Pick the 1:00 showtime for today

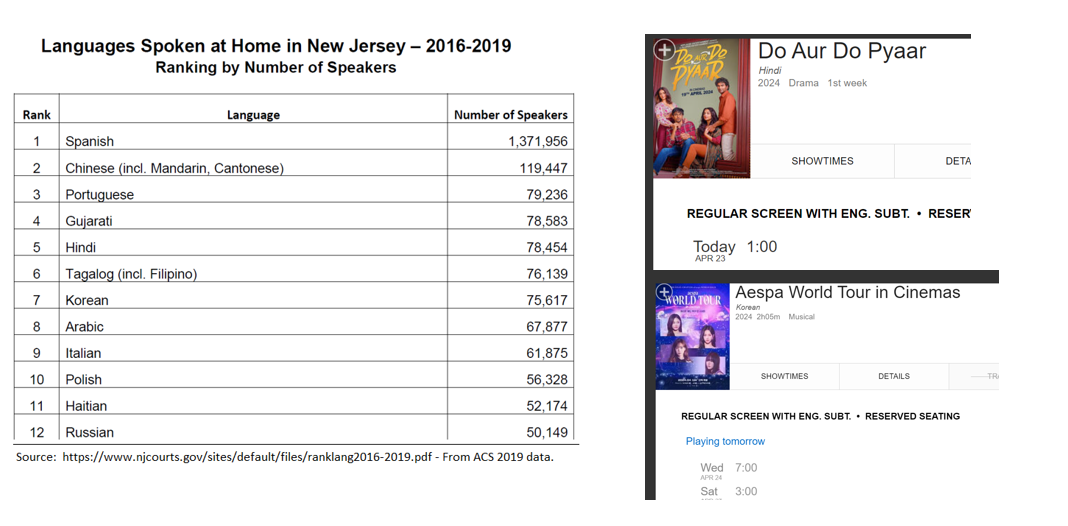pos(761,247)
